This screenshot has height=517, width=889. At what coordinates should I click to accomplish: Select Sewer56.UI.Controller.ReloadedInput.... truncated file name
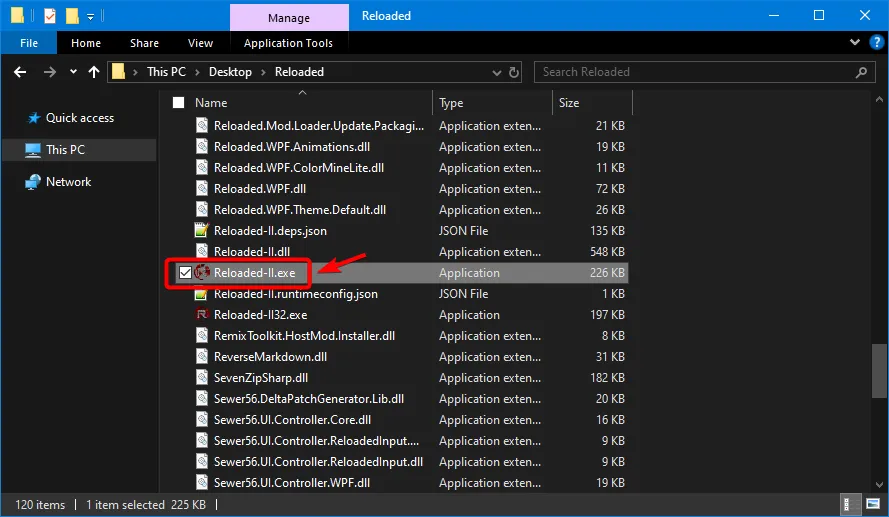click(316, 440)
